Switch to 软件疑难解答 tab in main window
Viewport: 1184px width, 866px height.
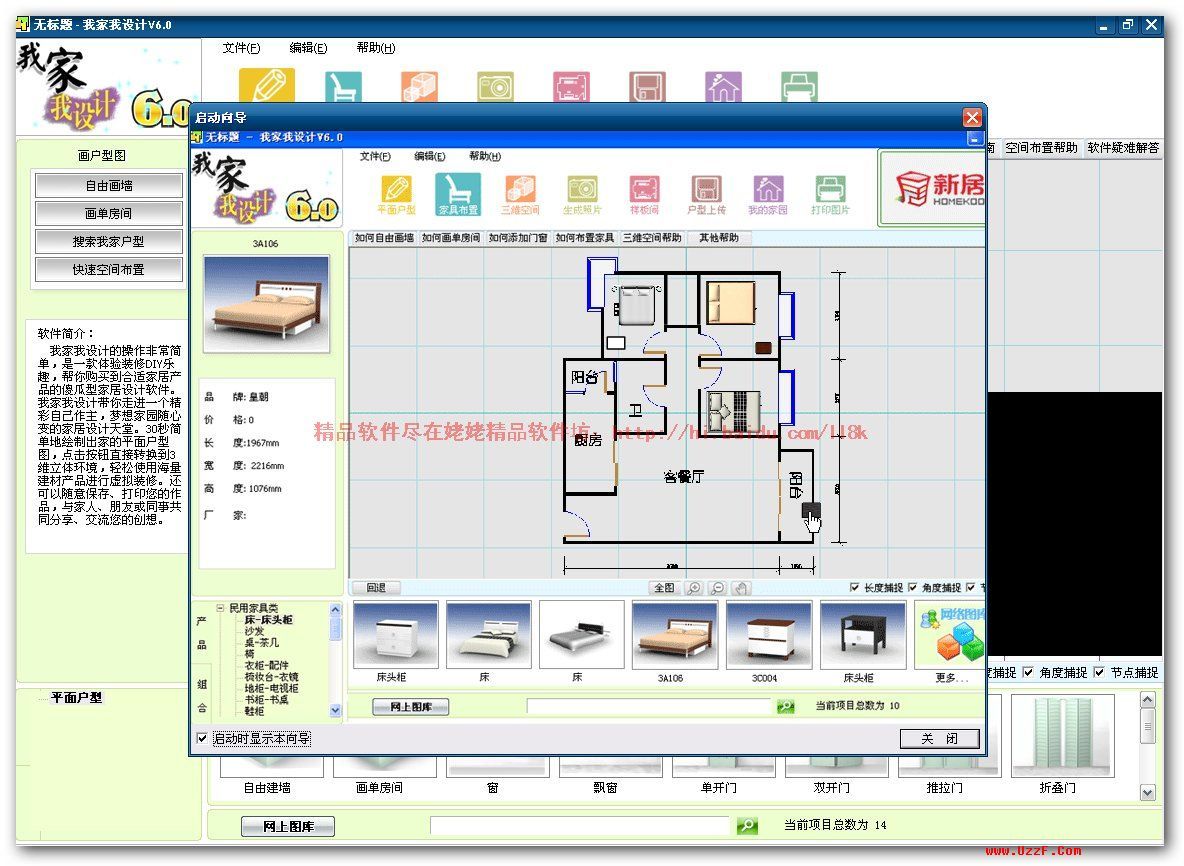(1123, 148)
